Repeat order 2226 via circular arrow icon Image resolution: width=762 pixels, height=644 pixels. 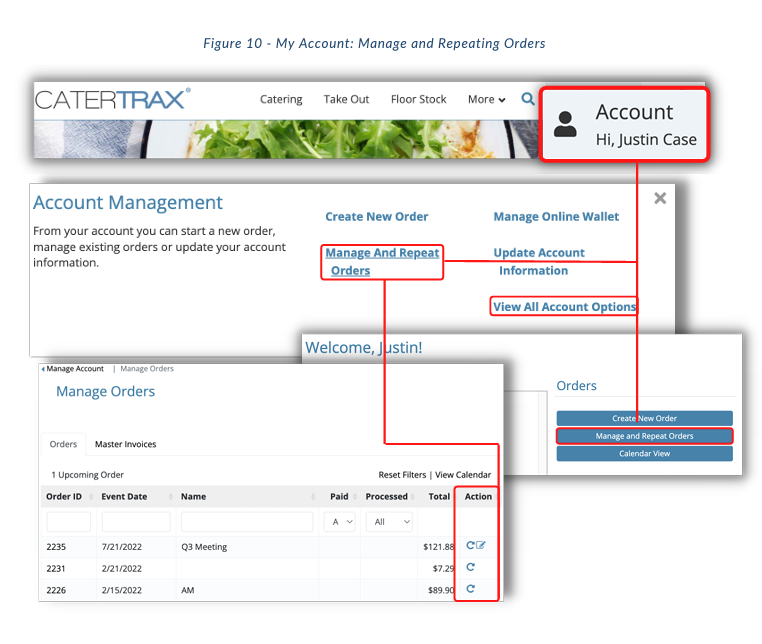470,589
